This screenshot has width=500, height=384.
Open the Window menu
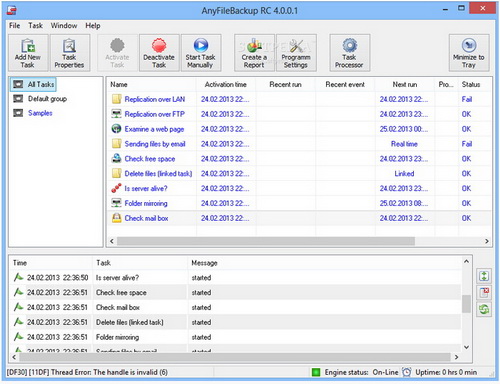pyautogui.click(x=64, y=26)
